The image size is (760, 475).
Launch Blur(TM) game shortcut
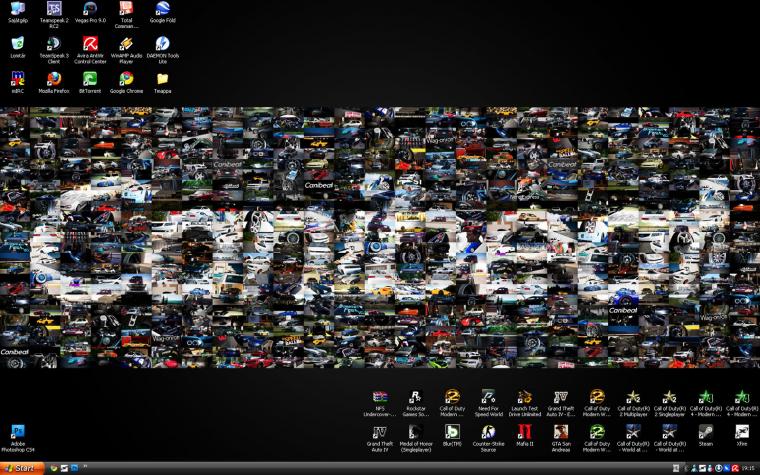(452, 436)
